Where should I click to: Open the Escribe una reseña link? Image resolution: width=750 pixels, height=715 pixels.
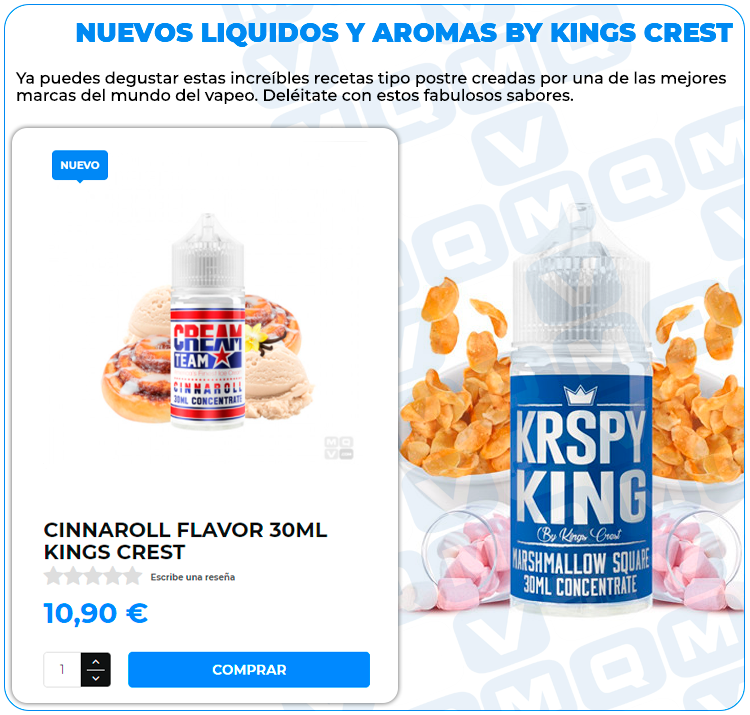tap(193, 577)
